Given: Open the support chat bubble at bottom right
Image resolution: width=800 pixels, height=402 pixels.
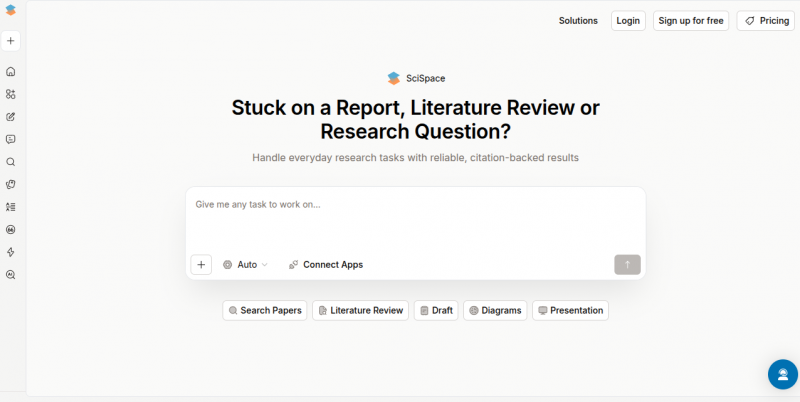Looking at the screenshot, I should [782, 374].
